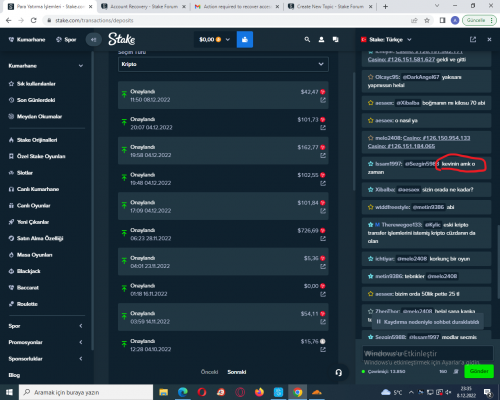Screen dimensions: 500x400
Task: Open the Stake: Türkçe chat room dropdown
Action: (386, 40)
